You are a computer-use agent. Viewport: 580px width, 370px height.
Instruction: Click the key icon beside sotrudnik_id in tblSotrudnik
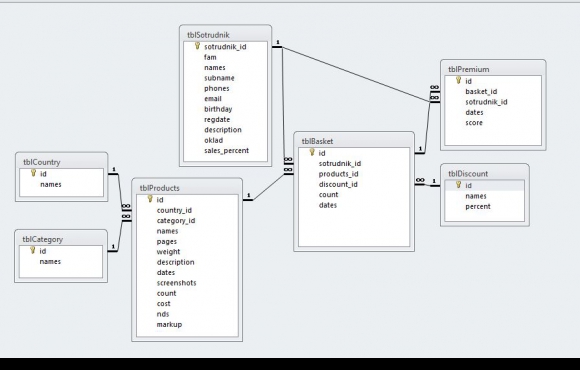point(198,46)
